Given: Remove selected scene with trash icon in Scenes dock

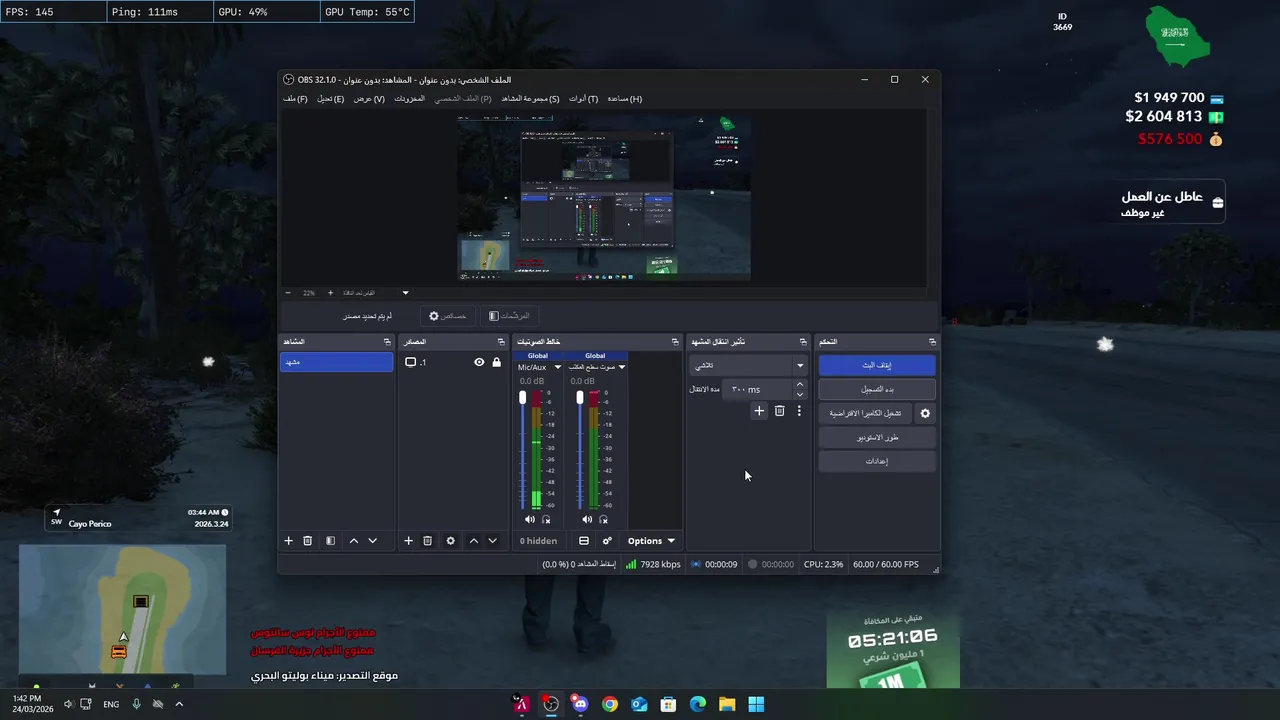Looking at the screenshot, I should pyautogui.click(x=308, y=541).
